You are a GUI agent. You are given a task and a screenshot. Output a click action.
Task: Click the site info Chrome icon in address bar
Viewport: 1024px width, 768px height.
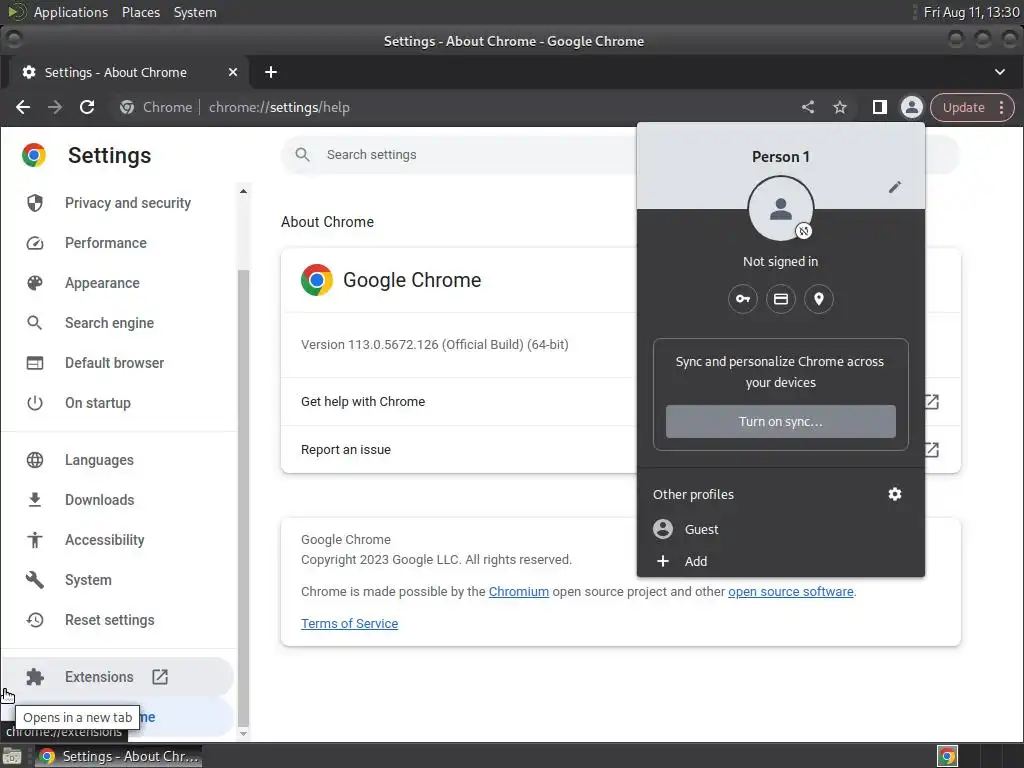click(x=127, y=107)
